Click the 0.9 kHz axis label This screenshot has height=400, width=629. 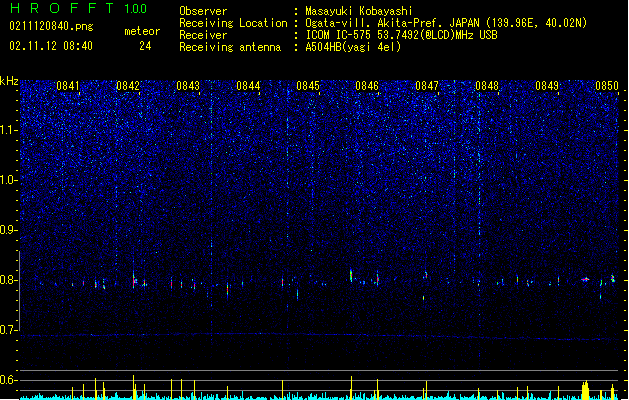click(9, 230)
